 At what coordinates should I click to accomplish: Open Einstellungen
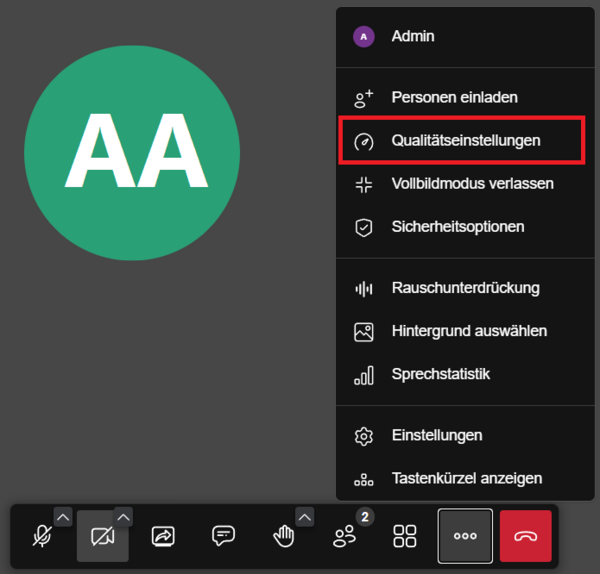pos(465,435)
